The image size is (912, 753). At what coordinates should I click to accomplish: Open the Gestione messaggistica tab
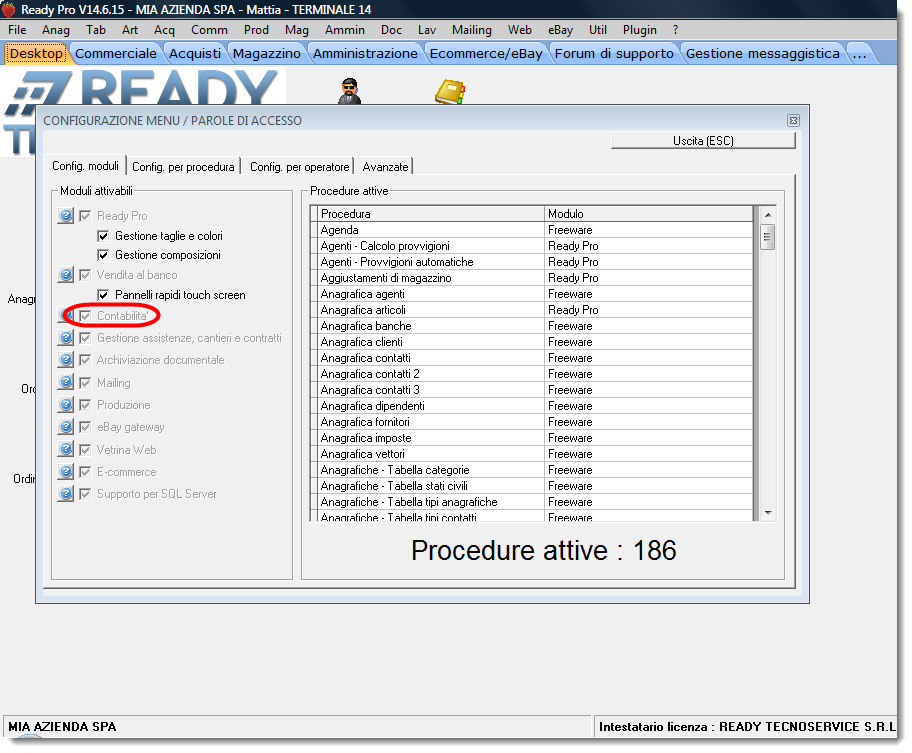point(763,53)
